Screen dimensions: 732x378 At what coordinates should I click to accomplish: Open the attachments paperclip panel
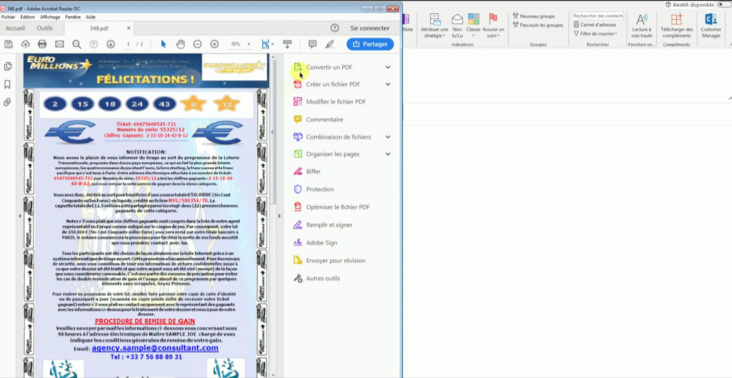7,102
